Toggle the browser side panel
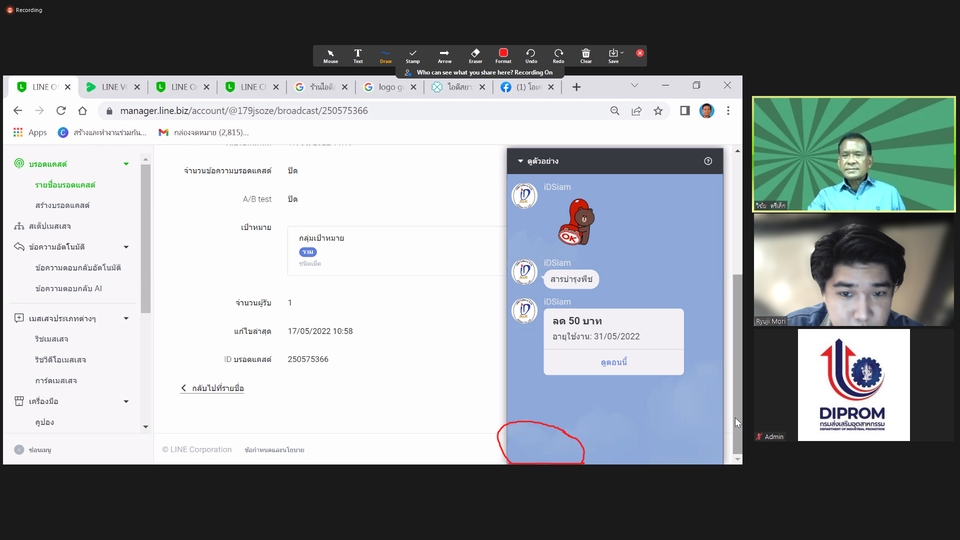 (684, 111)
